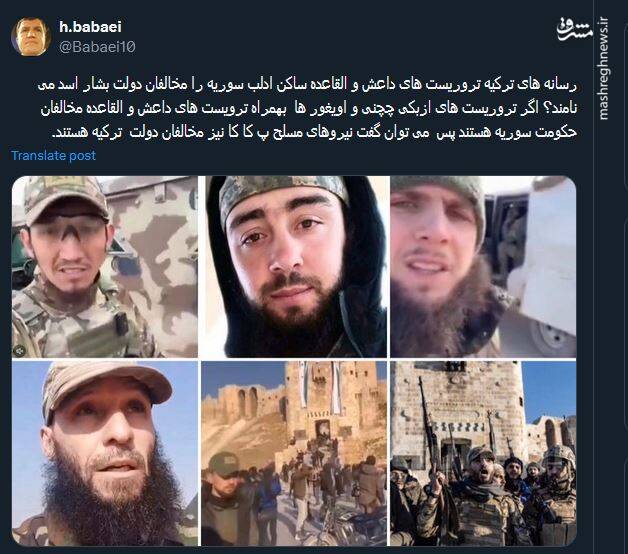Open photo of soldier wearing sunglasses
This screenshot has height=554, width=628.
click(x=105, y=267)
